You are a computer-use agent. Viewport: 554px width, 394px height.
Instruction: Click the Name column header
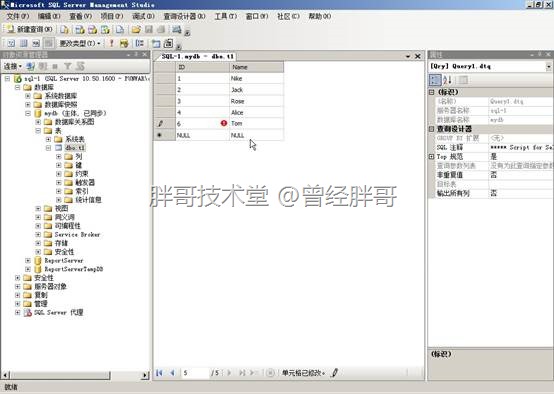(257, 67)
